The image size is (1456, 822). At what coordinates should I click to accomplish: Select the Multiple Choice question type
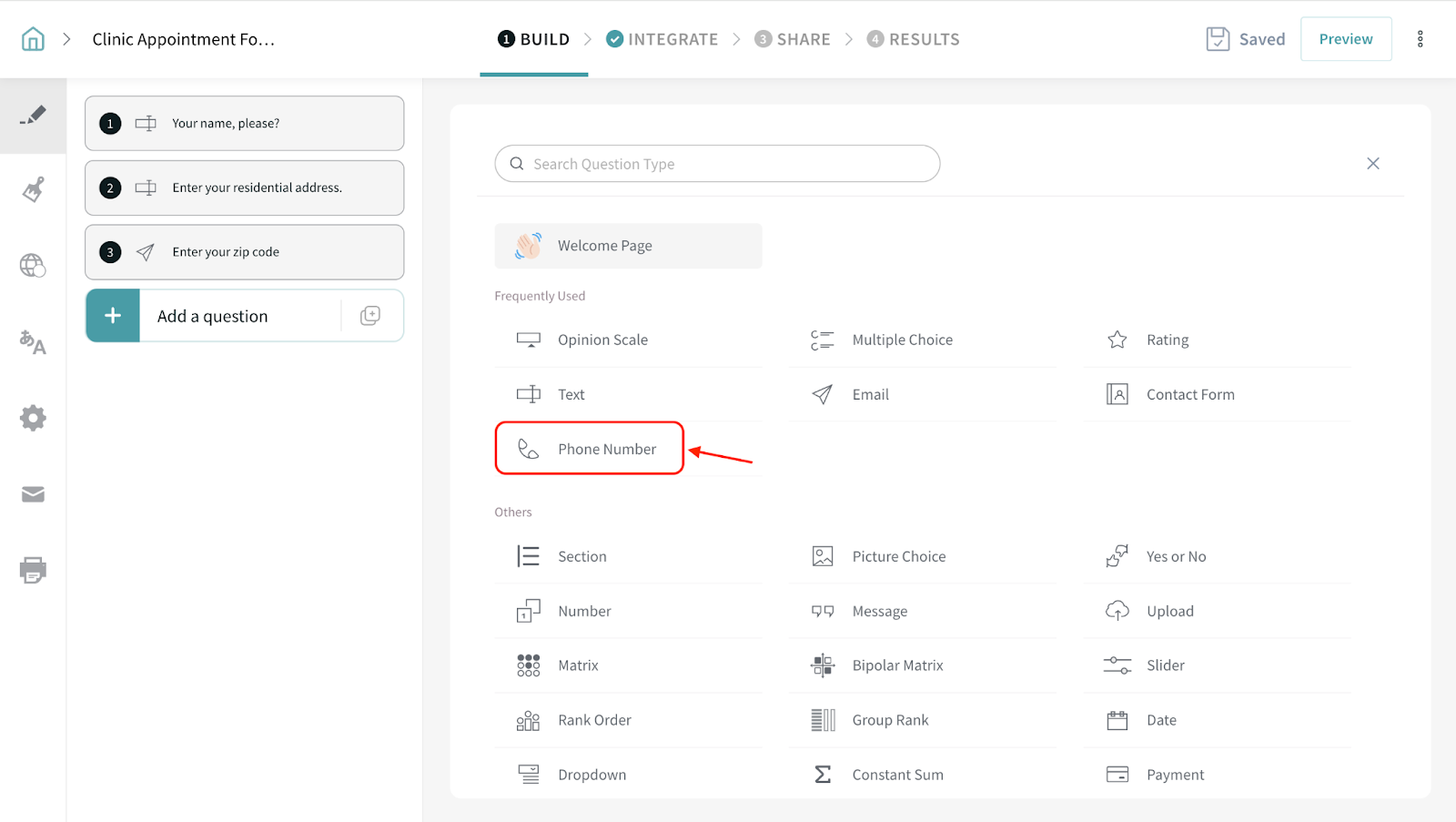[x=902, y=340]
